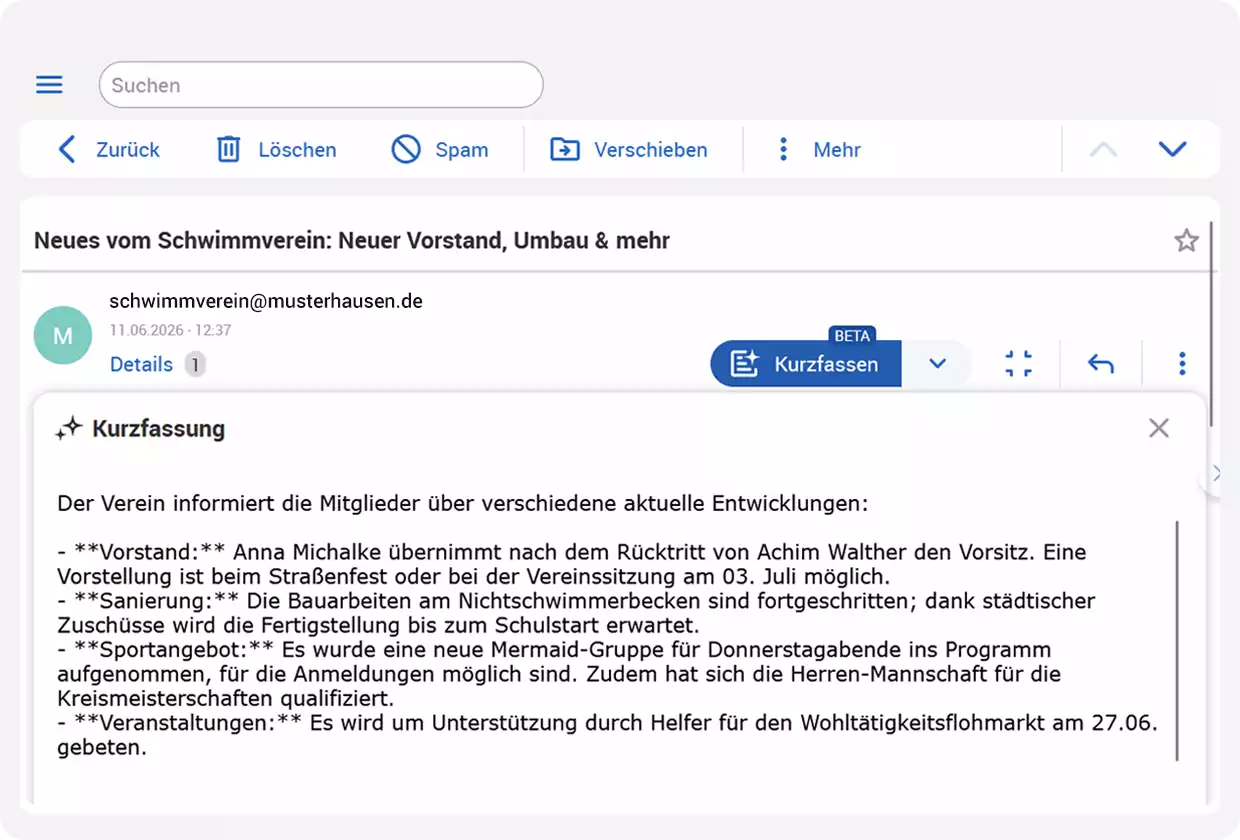Expand the Kurzfassen dropdown arrow
The width and height of the screenshot is (1240, 840).
tap(937, 364)
